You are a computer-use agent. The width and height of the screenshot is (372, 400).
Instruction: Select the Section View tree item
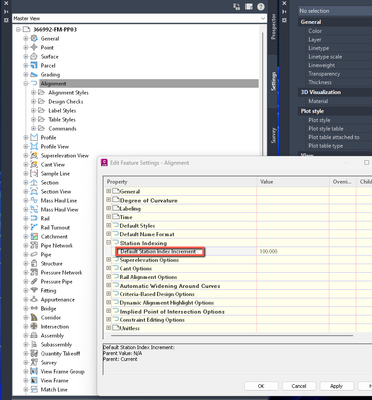56,191
